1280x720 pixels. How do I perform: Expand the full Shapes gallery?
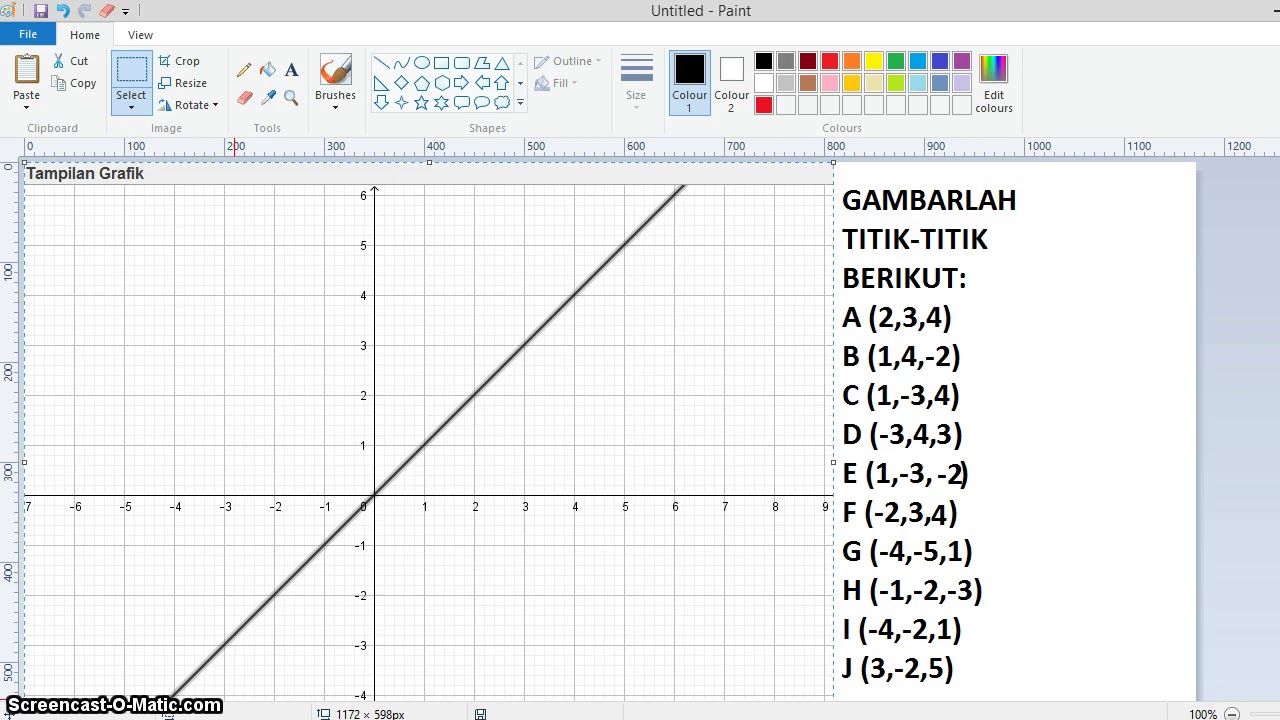click(x=520, y=103)
